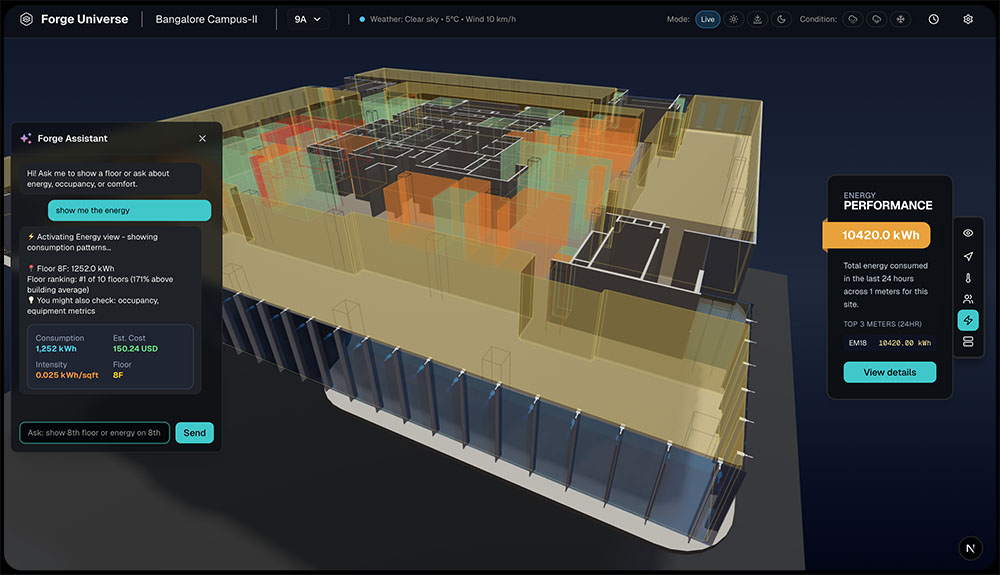Image resolution: width=1000 pixels, height=575 pixels.
Task: Switch to the thermometer temperature view
Action: (967, 278)
